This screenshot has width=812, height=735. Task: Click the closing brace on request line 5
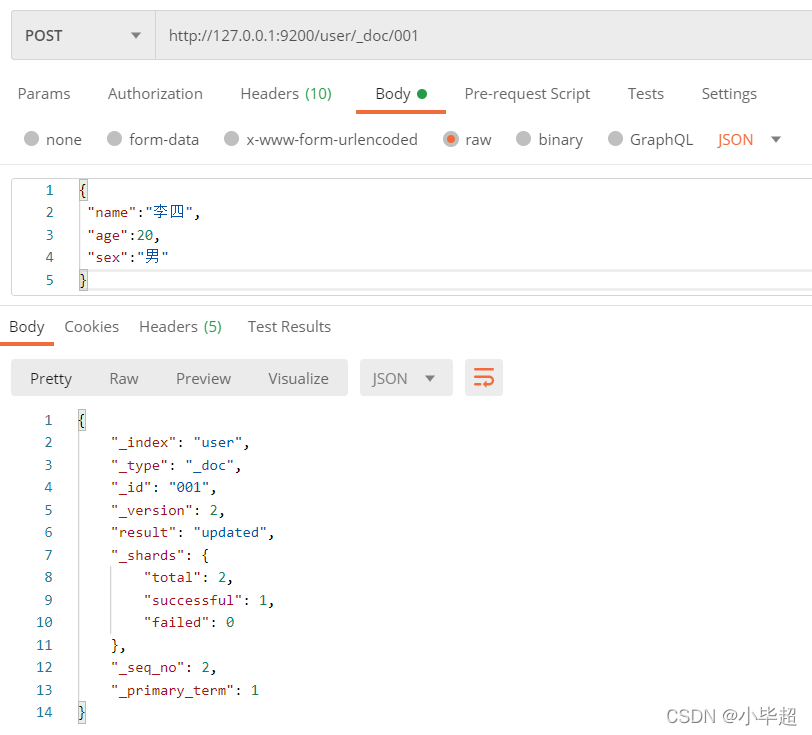pos(83,280)
